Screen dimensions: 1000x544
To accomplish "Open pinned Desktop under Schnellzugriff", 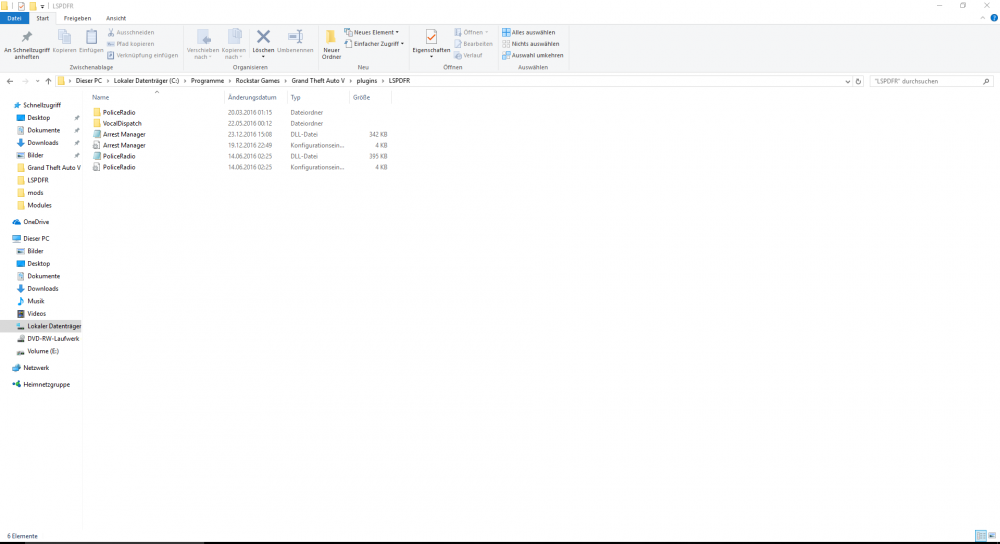I will click(38, 118).
